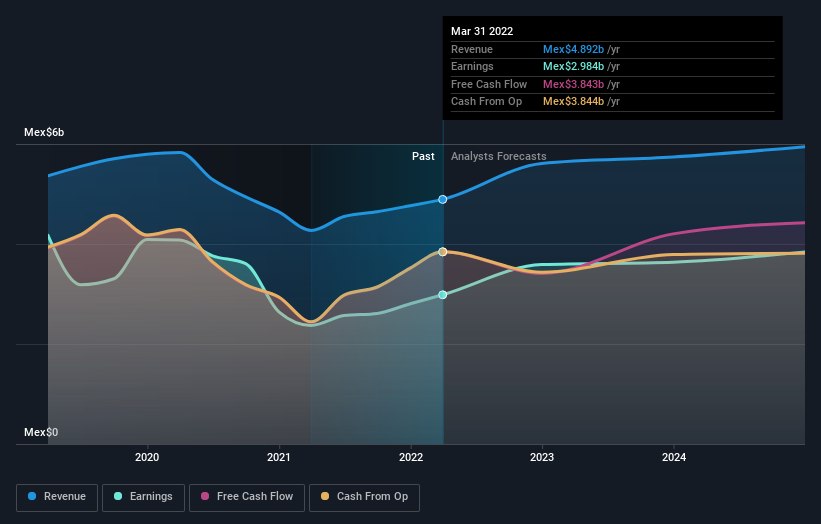
Task: Click the Mex$3.843b free cash flow value
Action: pyautogui.click(x=573, y=84)
